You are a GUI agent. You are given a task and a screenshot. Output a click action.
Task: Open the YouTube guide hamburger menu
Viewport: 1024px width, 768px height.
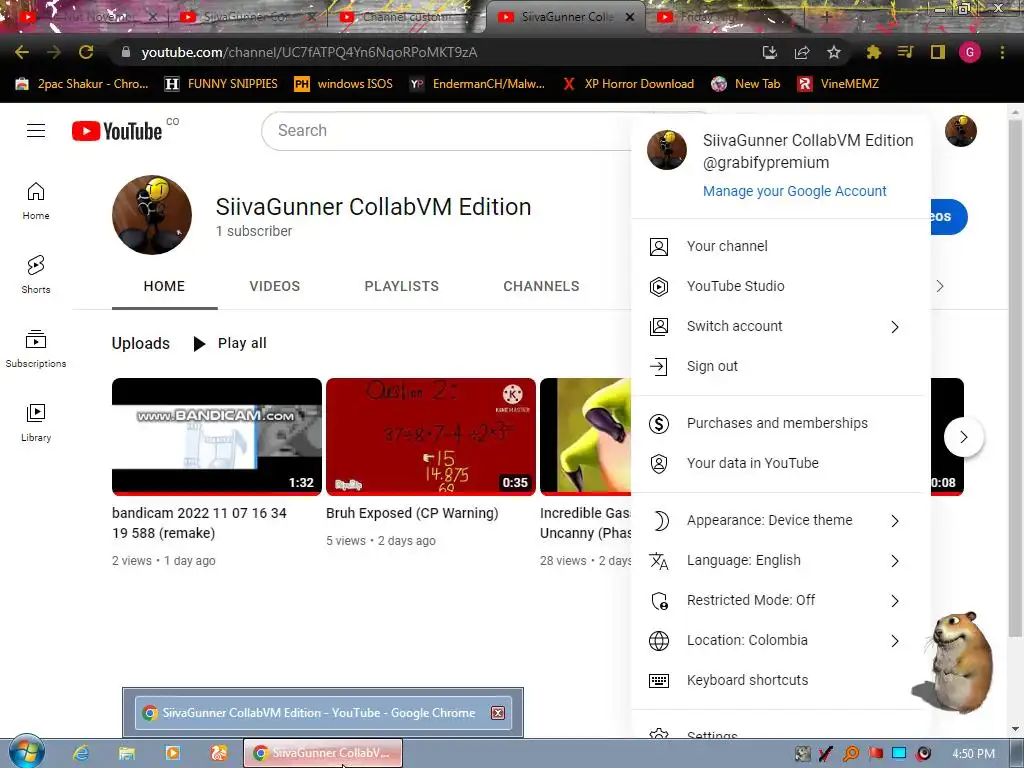(36, 131)
